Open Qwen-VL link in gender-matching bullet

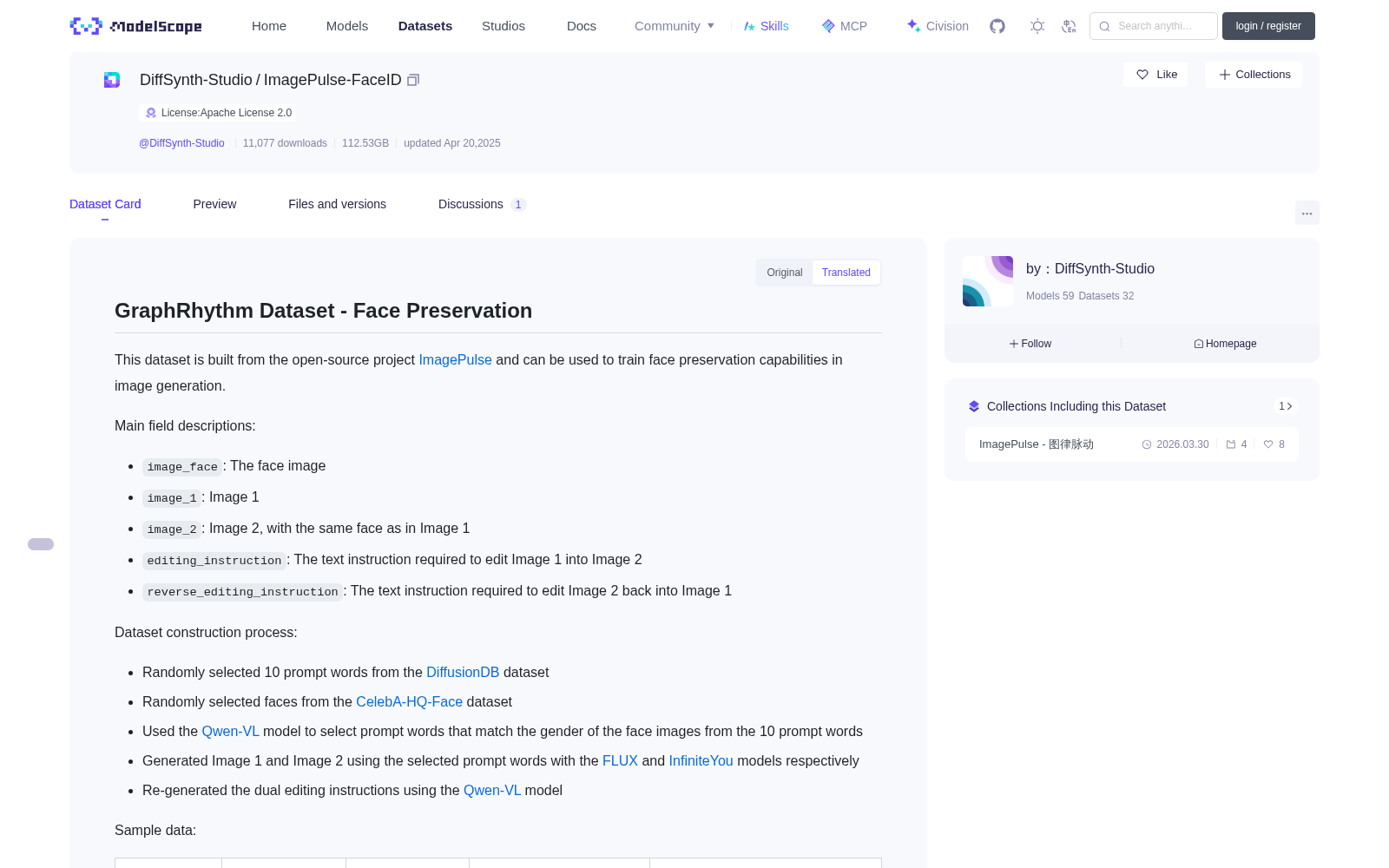230,731
